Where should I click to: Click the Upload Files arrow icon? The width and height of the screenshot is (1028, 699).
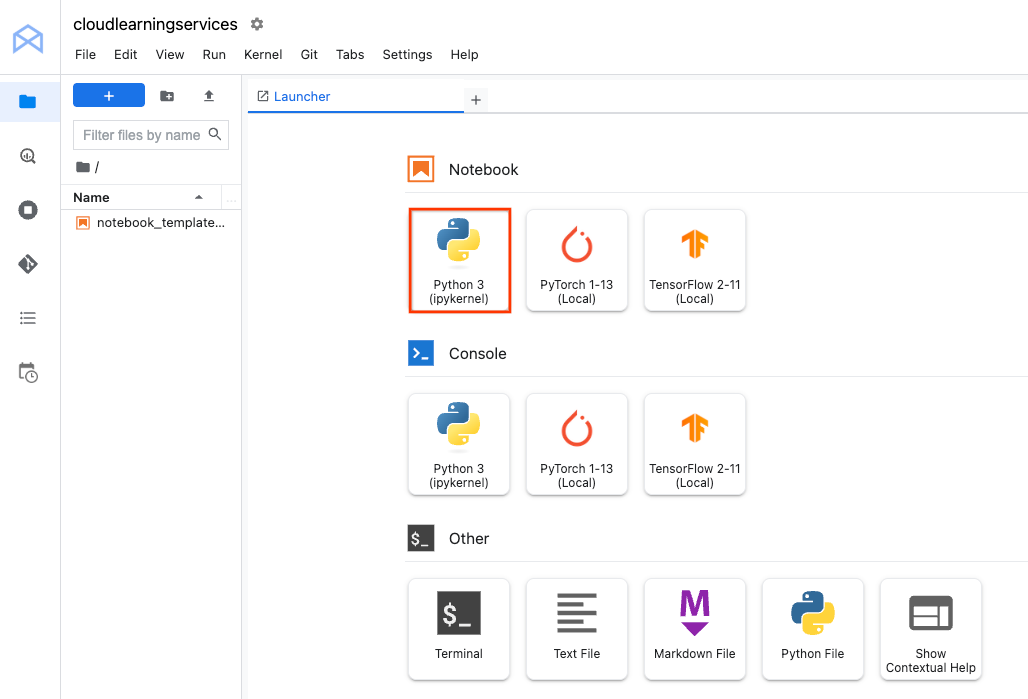click(208, 96)
